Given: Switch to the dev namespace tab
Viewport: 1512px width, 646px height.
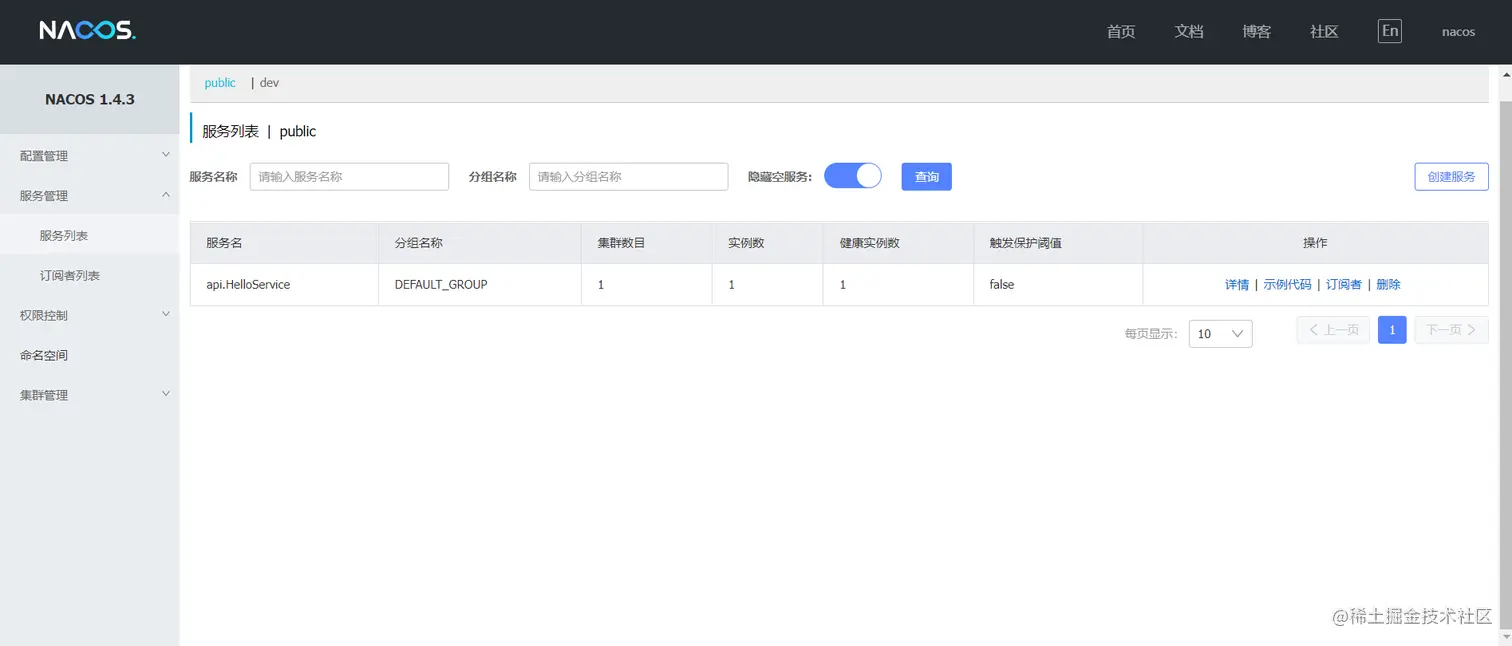Looking at the screenshot, I should coord(269,83).
